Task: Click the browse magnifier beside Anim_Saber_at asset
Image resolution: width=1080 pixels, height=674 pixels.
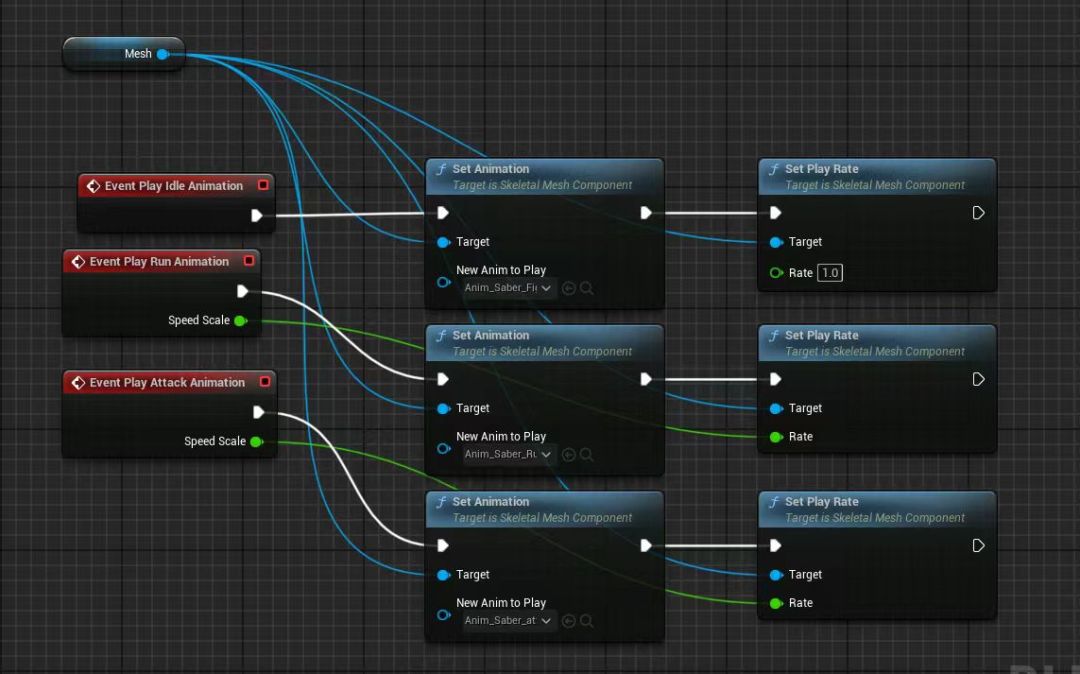Action: click(x=587, y=621)
